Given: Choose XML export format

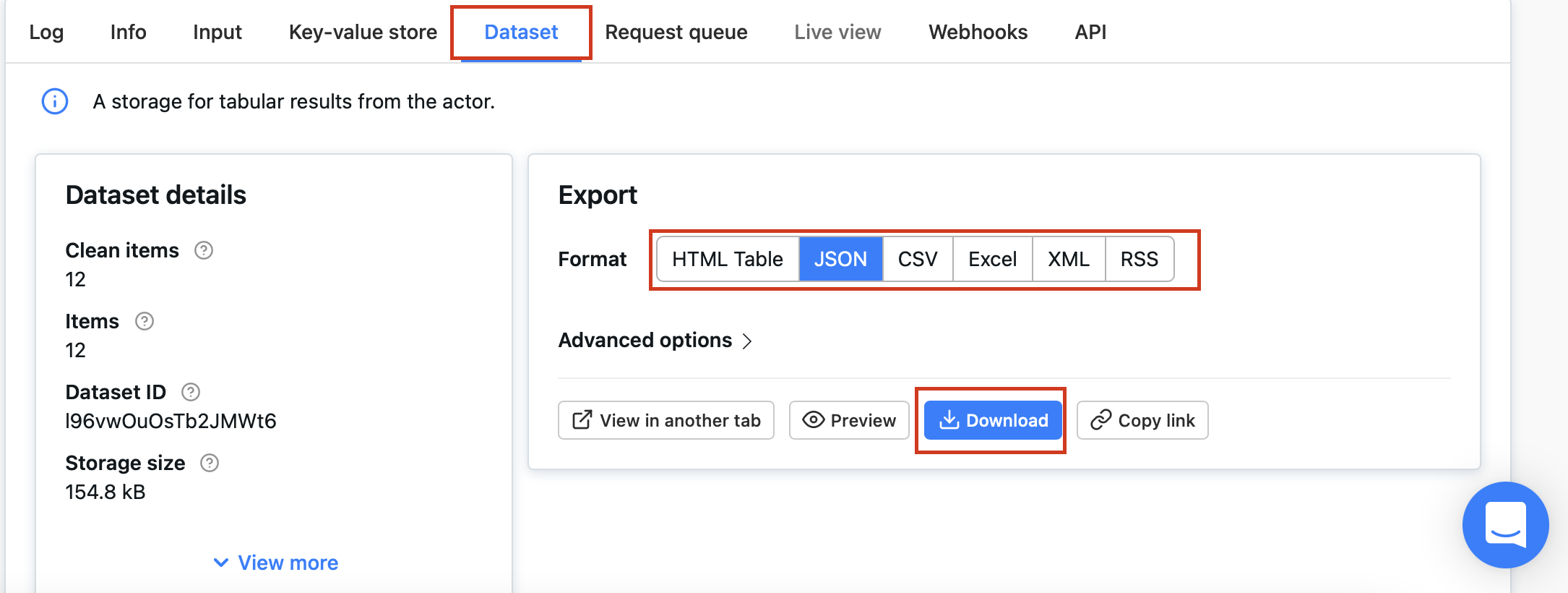Looking at the screenshot, I should point(1069,259).
